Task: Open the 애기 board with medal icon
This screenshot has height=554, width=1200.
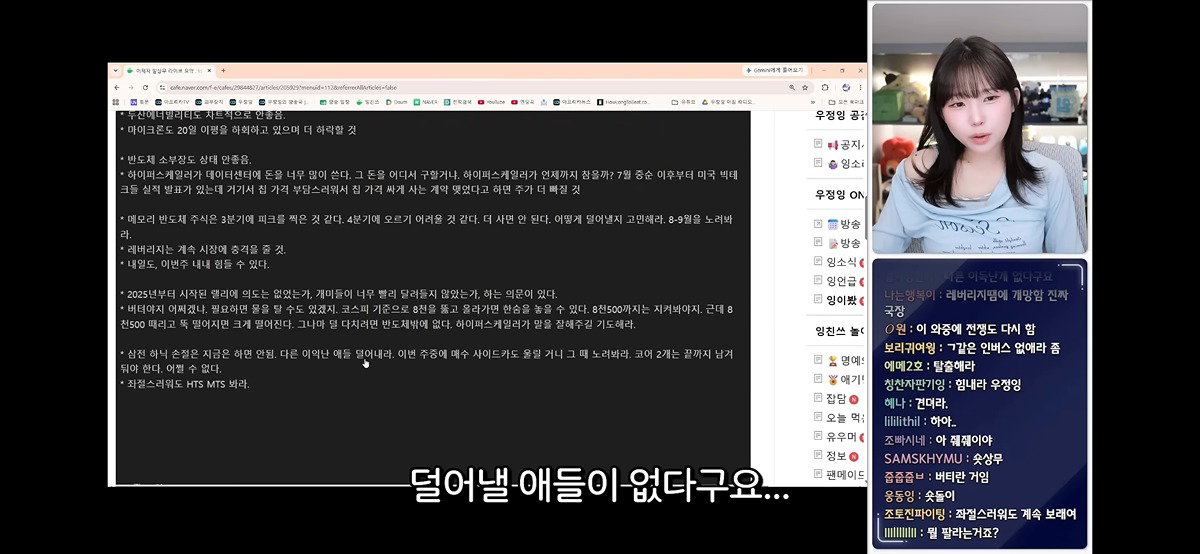Action: 841,379
